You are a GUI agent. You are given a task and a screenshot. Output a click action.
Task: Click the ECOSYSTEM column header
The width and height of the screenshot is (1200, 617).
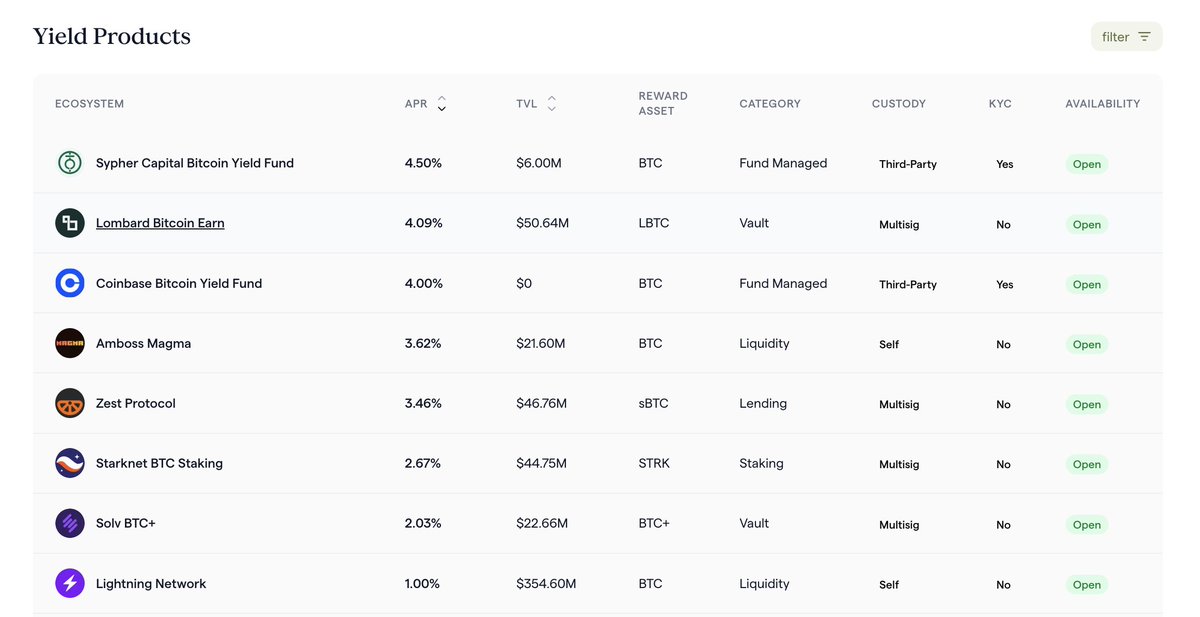click(x=90, y=104)
